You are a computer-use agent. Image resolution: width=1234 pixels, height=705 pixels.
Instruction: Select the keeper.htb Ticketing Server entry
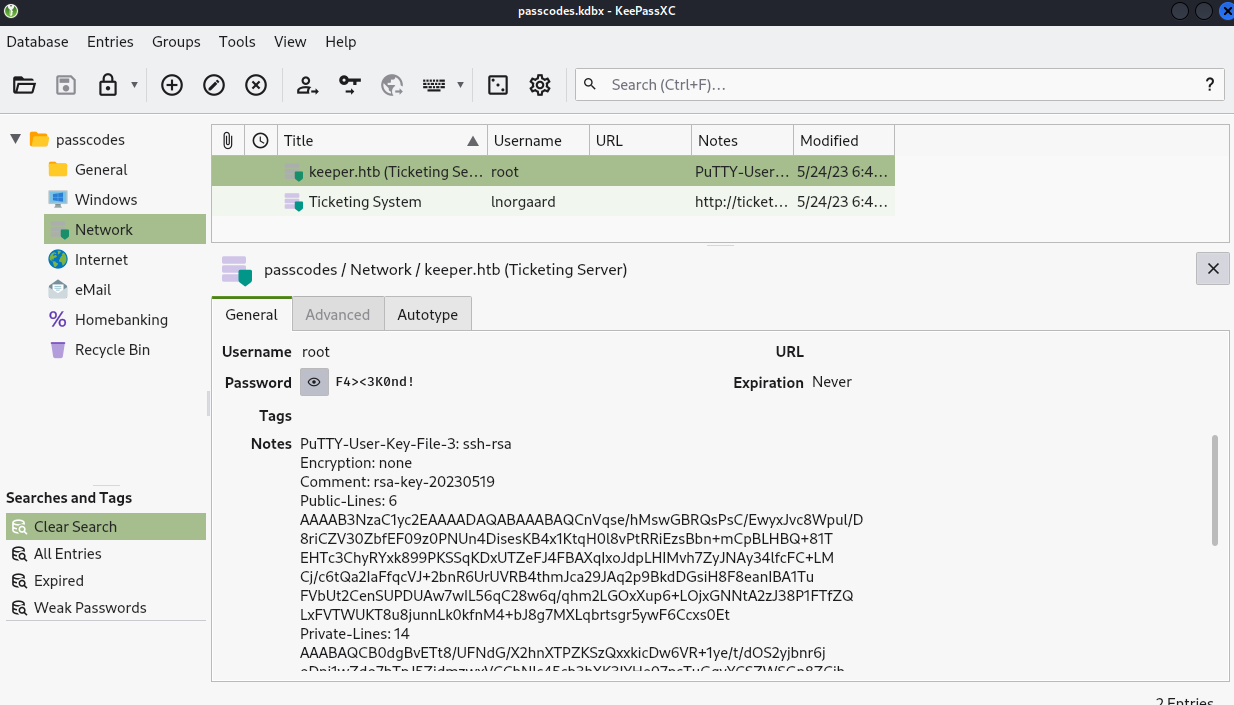coord(553,171)
